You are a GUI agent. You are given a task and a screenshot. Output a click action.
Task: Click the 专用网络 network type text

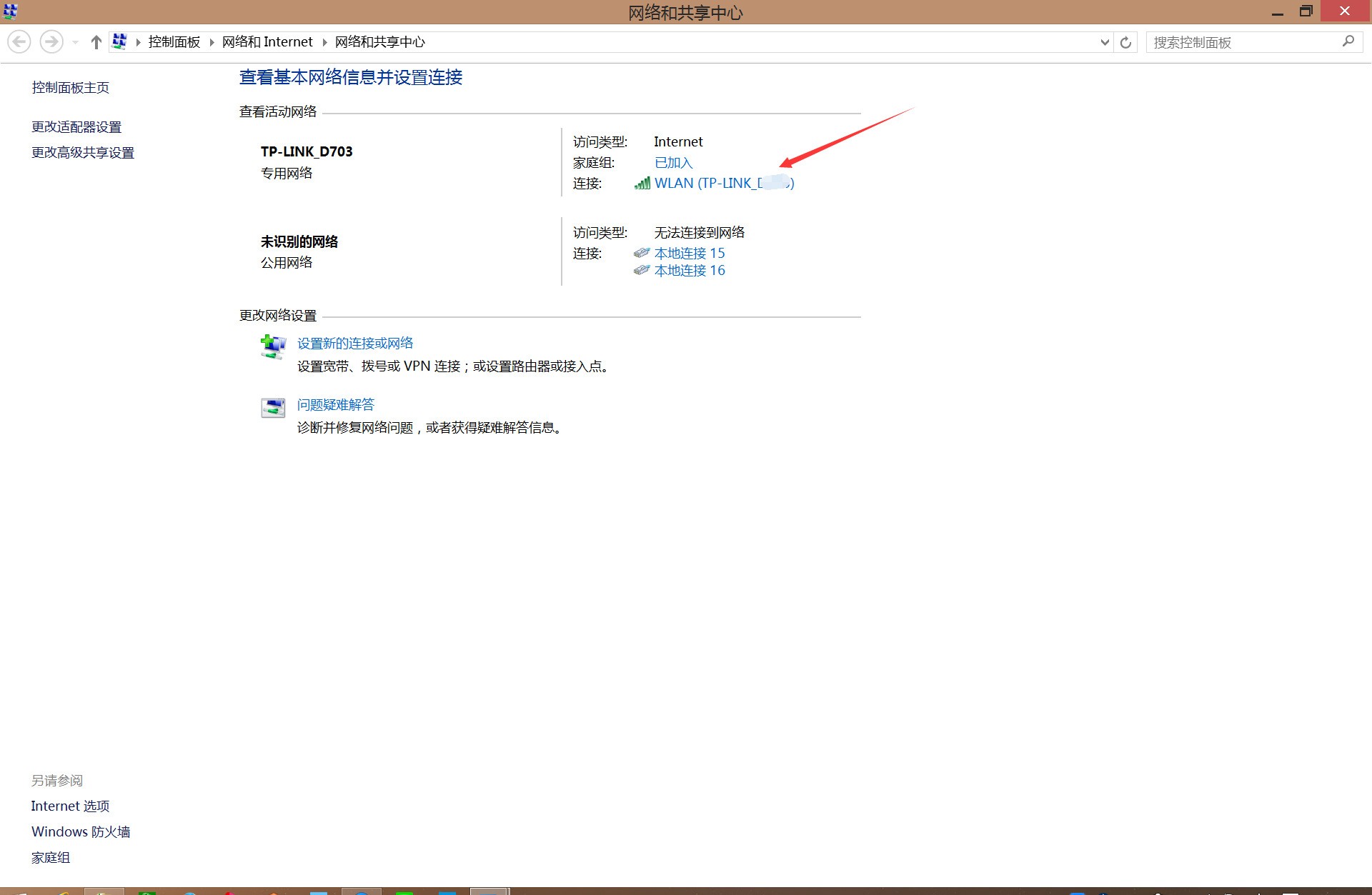click(x=287, y=174)
